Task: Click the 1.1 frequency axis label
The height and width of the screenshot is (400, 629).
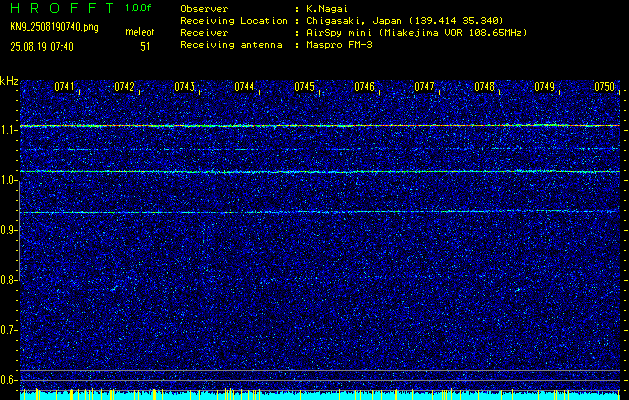Action: point(7,130)
